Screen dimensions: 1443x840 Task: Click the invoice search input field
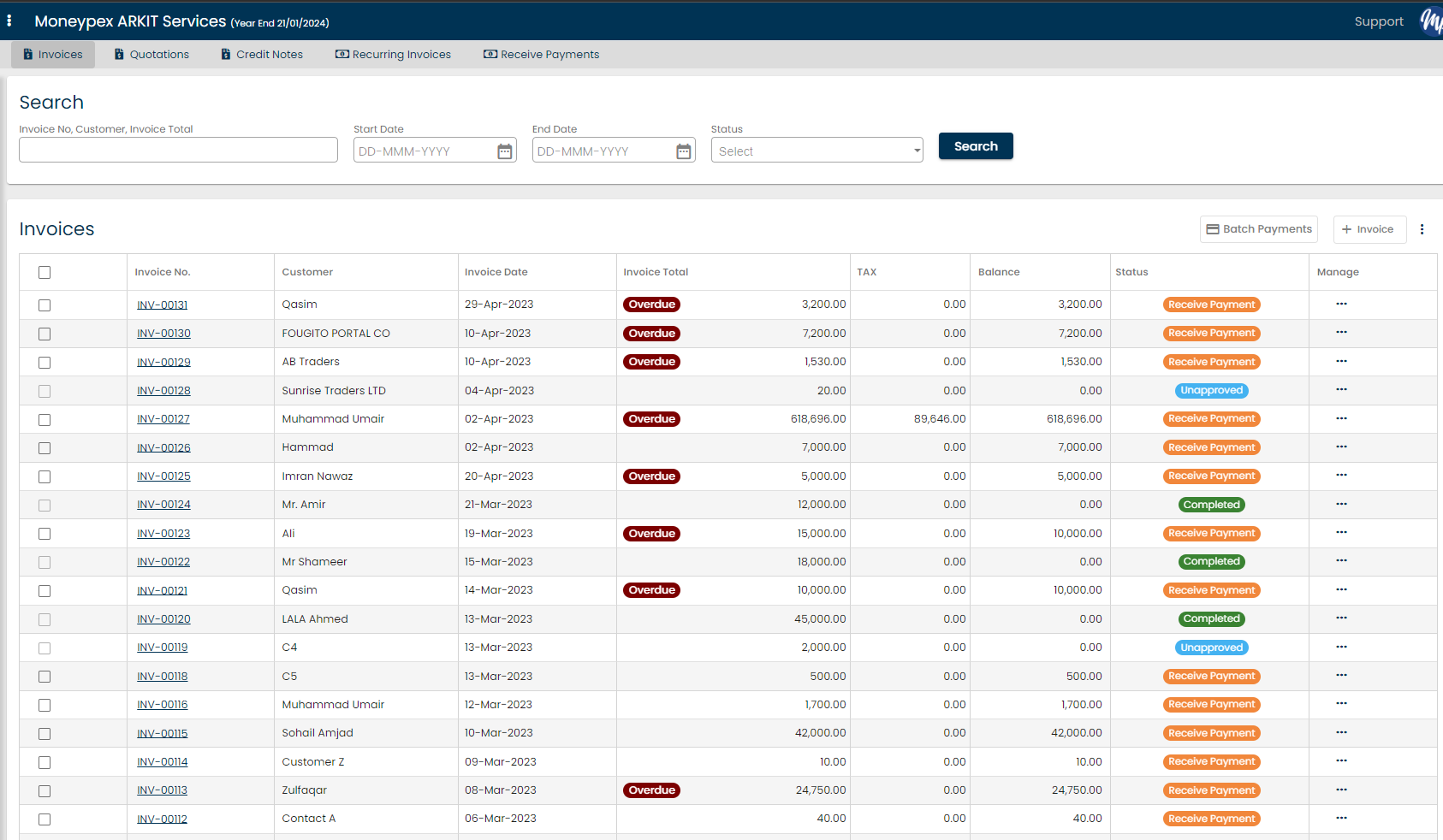[x=177, y=150]
